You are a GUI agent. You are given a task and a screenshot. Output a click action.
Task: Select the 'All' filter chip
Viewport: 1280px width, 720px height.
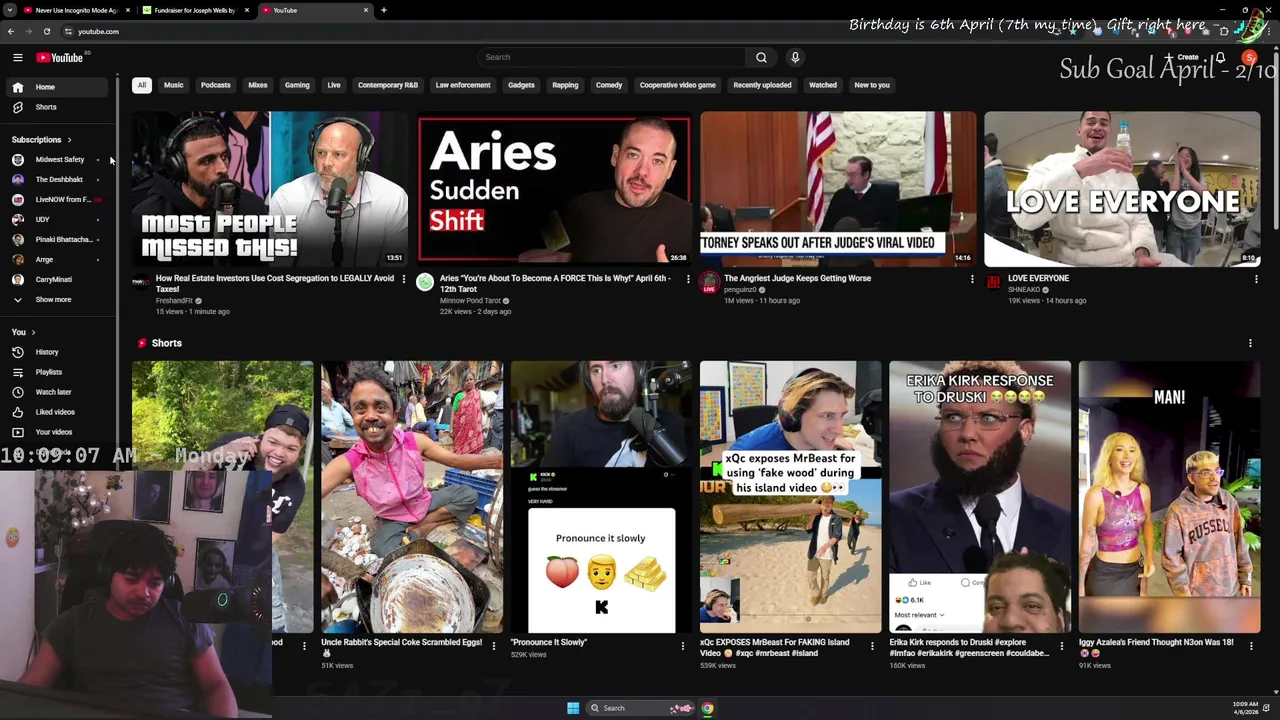point(142,85)
